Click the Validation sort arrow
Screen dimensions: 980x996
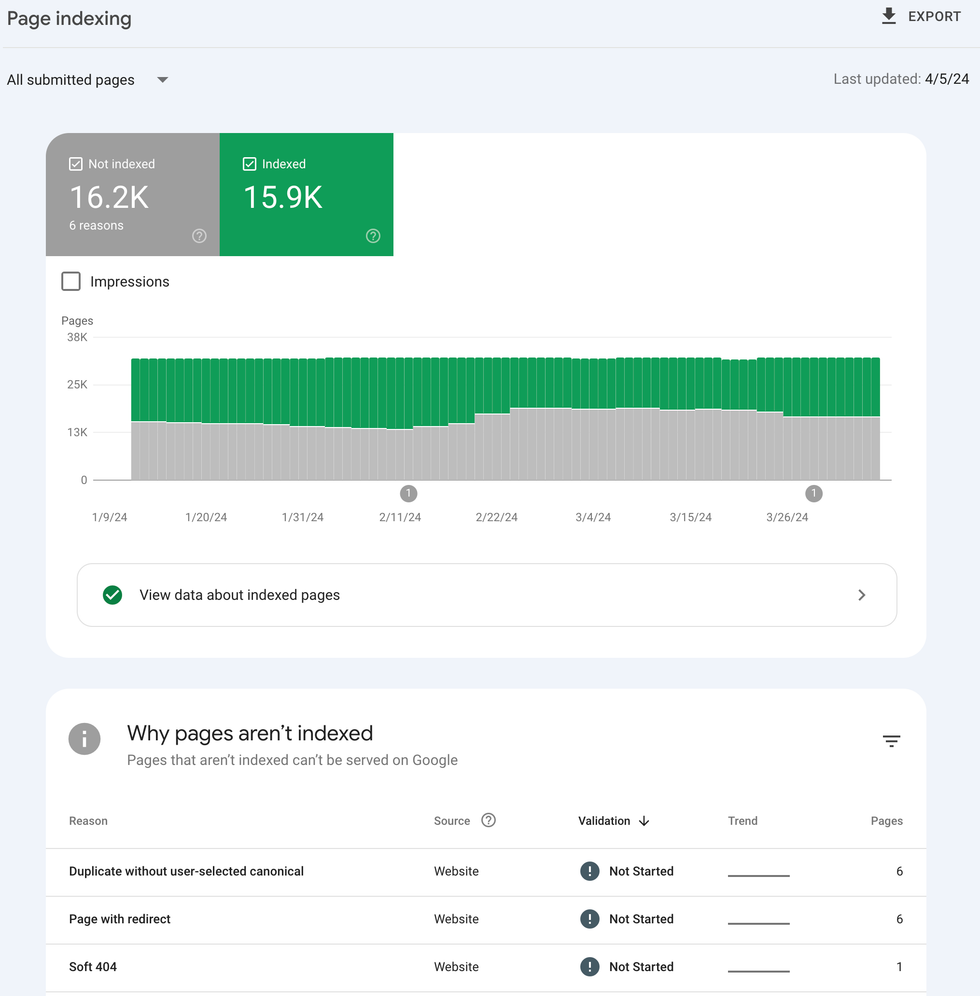tap(646, 821)
